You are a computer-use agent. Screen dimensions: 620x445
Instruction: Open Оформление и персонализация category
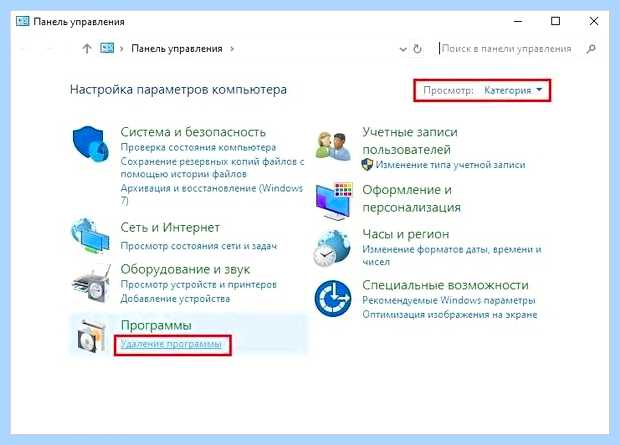411,199
